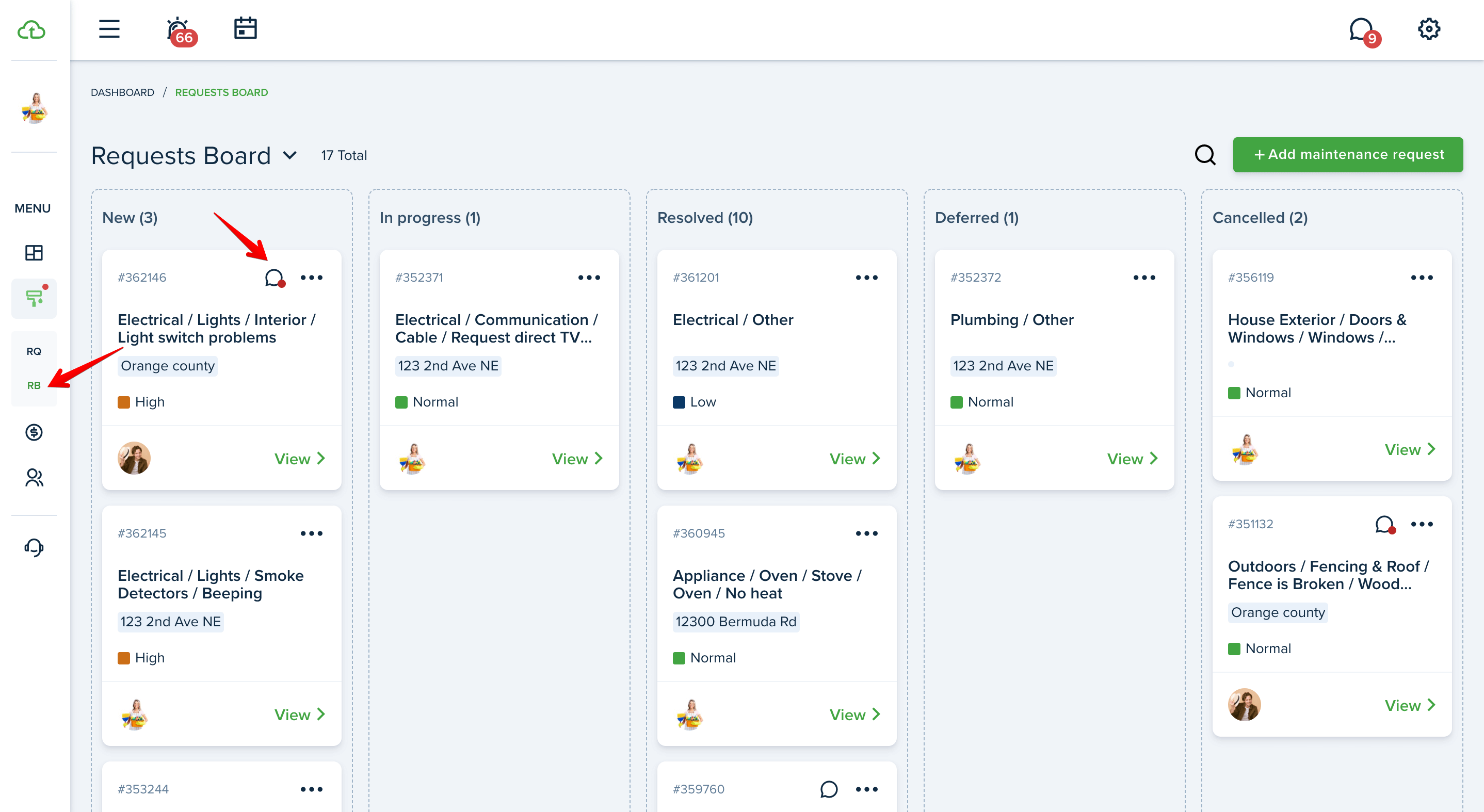The width and height of the screenshot is (1484, 812).
Task: Click 'Deferred (1)' column header
Action: [x=976, y=218]
